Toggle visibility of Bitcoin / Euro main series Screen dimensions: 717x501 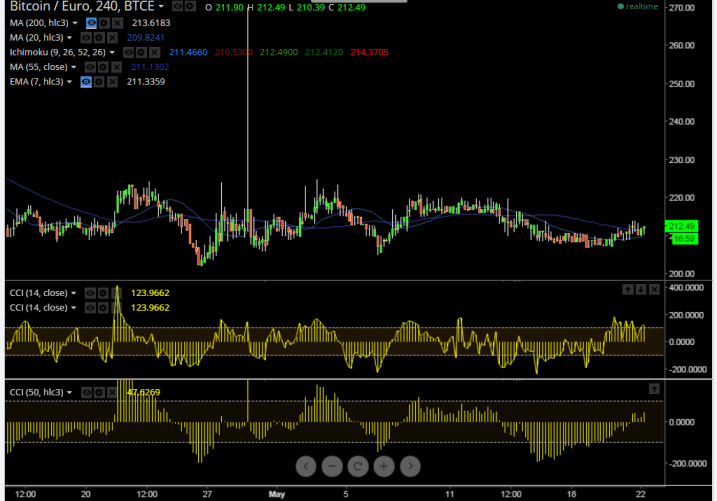[177, 6]
